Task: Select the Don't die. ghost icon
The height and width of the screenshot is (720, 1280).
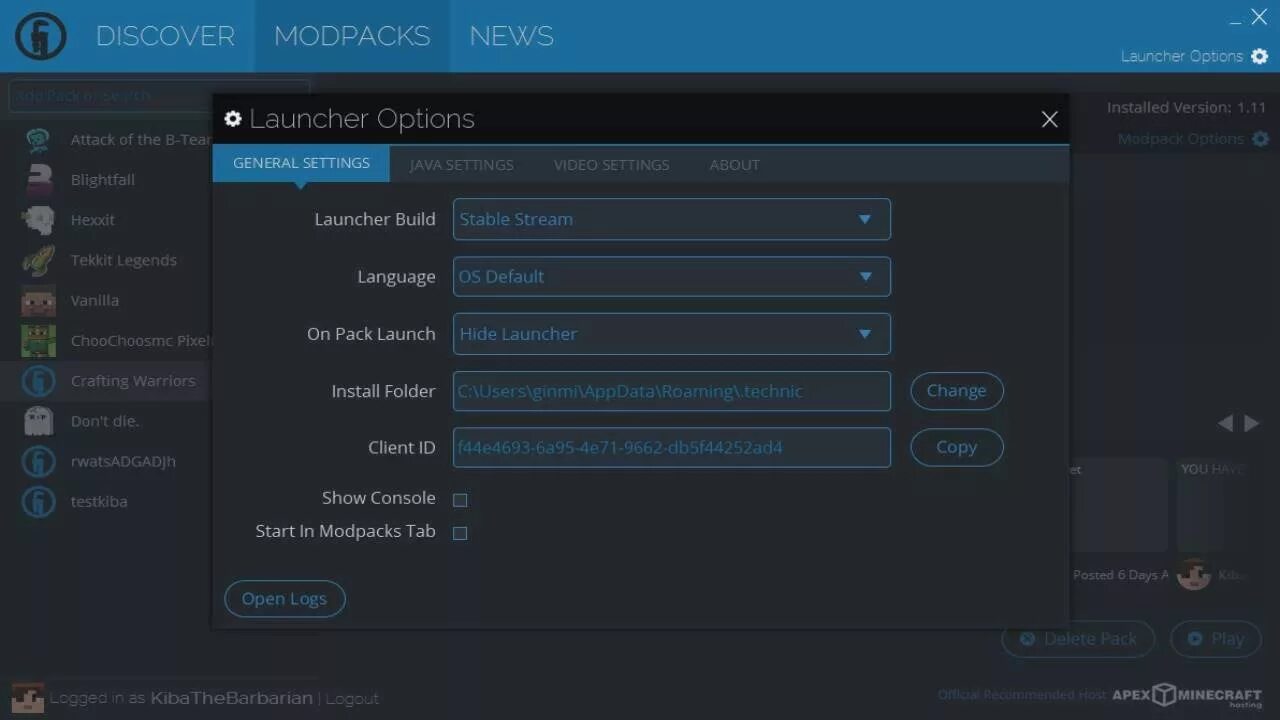Action: (x=38, y=421)
